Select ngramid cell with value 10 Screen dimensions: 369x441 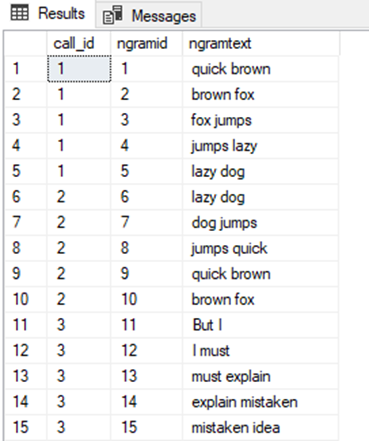click(147, 299)
